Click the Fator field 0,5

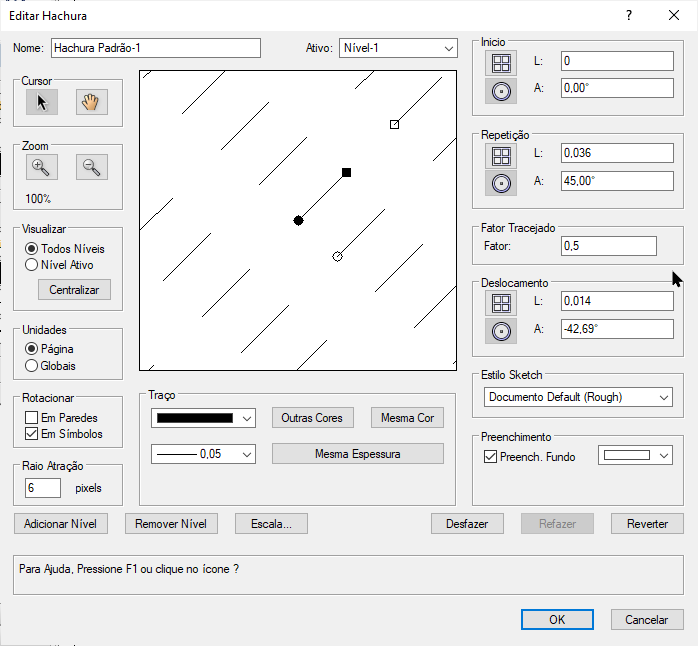(x=609, y=246)
